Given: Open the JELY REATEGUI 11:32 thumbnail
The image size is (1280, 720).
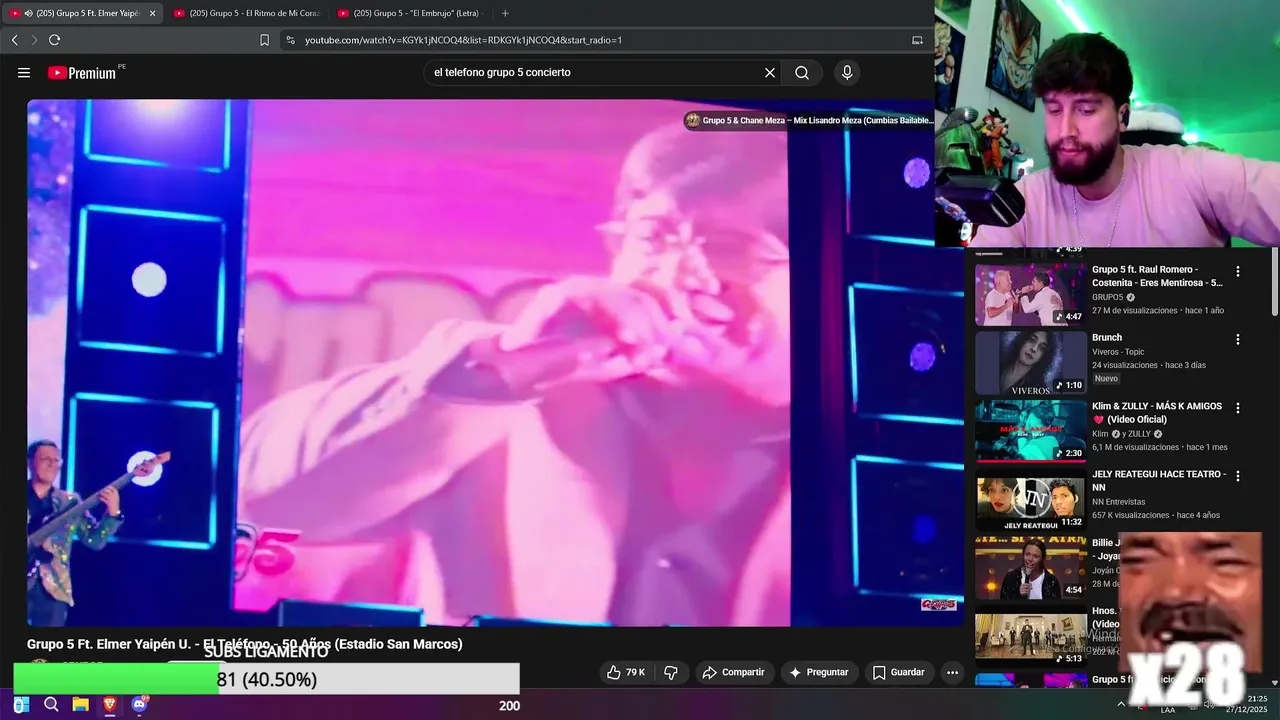Looking at the screenshot, I should click(x=1030, y=499).
